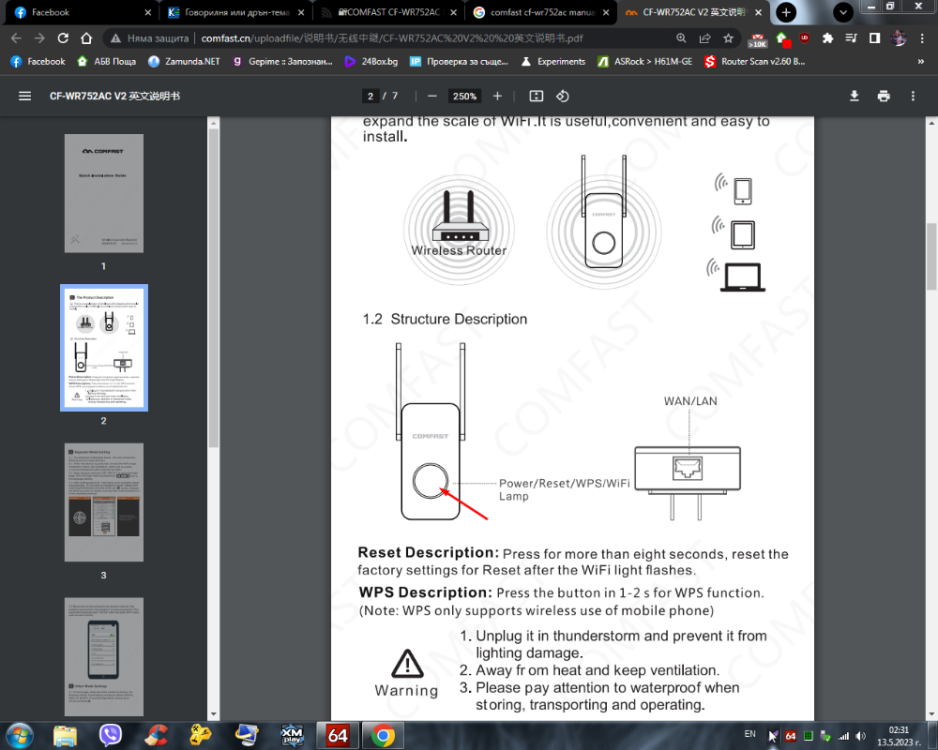Click the fit to page icon
The width and height of the screenshot is (938, 750).
537,96
